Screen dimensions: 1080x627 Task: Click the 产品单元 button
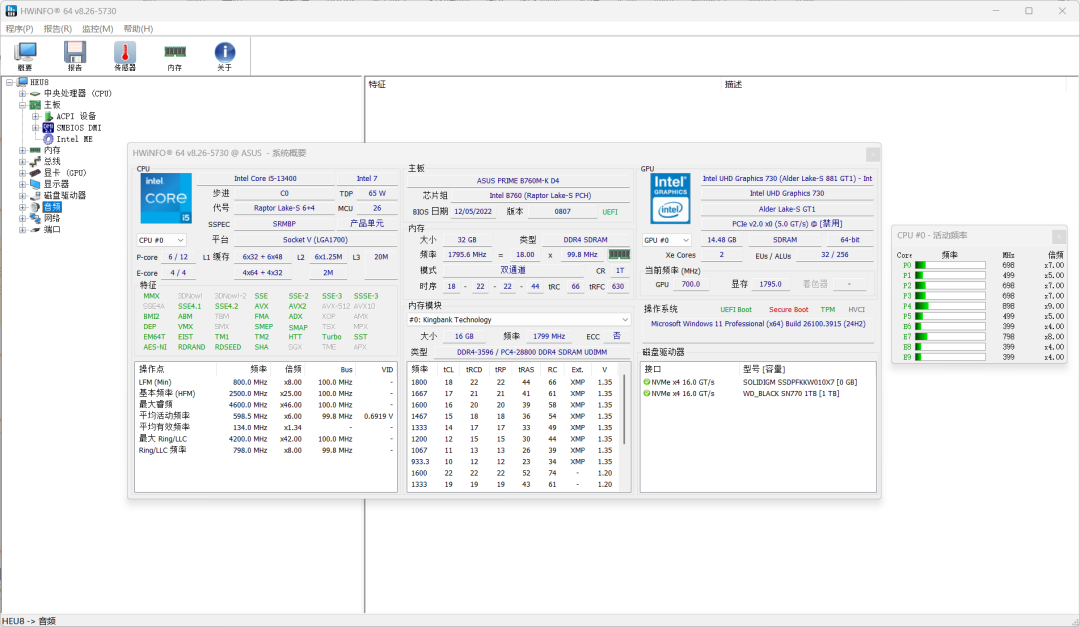pos(366,224)
